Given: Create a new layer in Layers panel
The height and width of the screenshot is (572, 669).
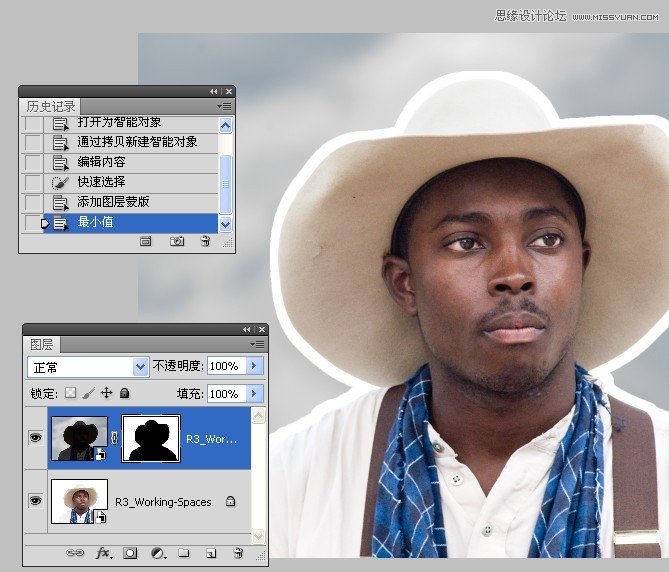Looking at the screenshot, I should coord(211,554).
